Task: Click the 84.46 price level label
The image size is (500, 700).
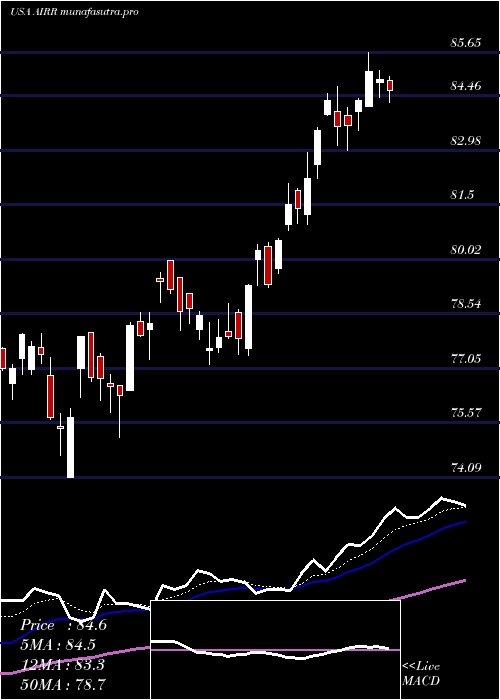Action: [x=466, y=86]
